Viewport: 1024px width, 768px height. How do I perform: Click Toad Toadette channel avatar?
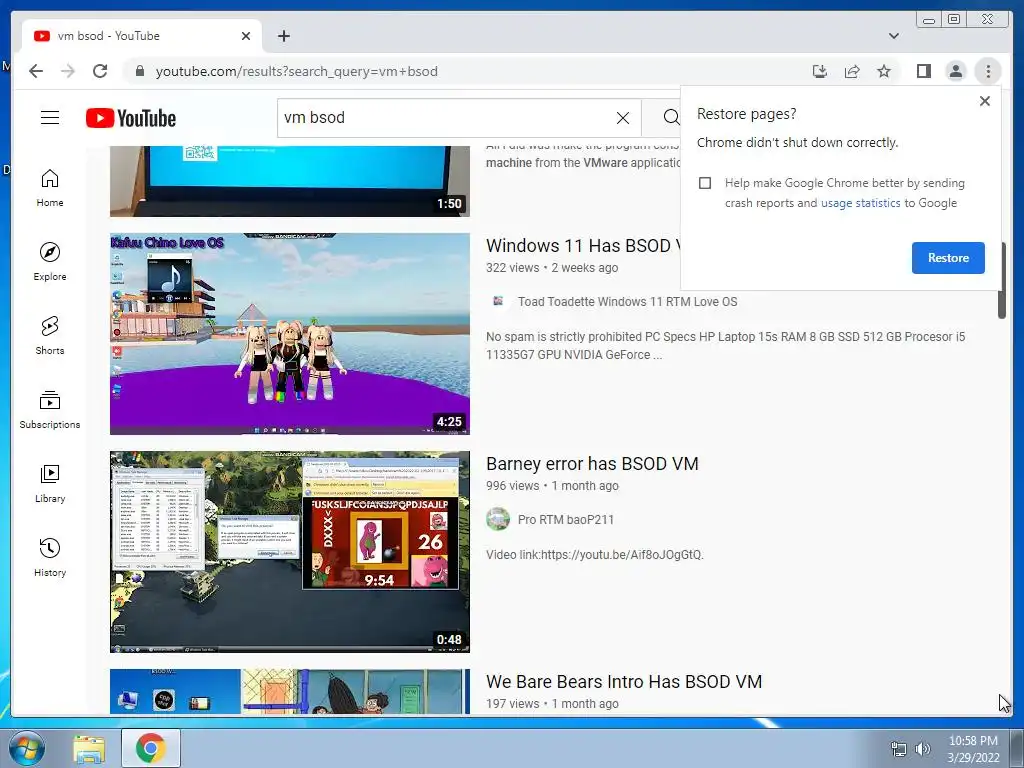point(498,301)
